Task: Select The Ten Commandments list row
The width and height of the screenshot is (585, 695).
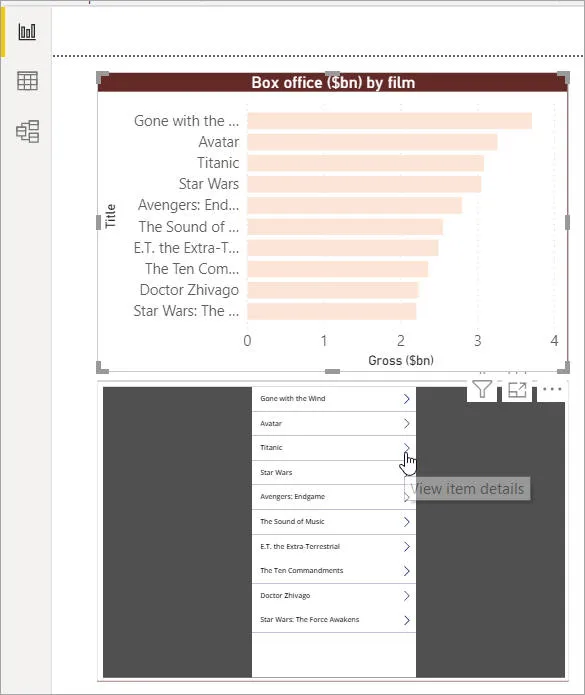Action: tap(334, 571)
